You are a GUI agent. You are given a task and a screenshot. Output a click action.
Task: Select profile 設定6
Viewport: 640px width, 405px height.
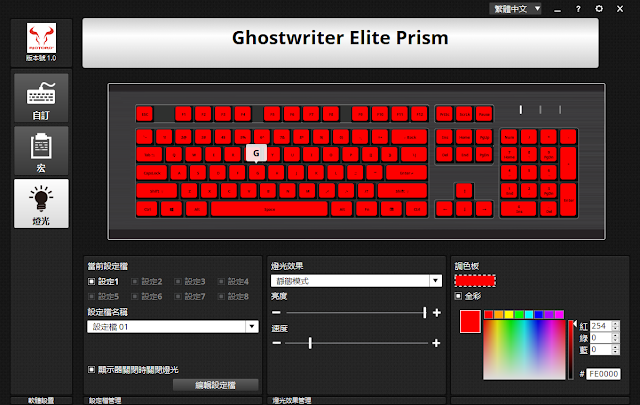(x=147, y=296)
